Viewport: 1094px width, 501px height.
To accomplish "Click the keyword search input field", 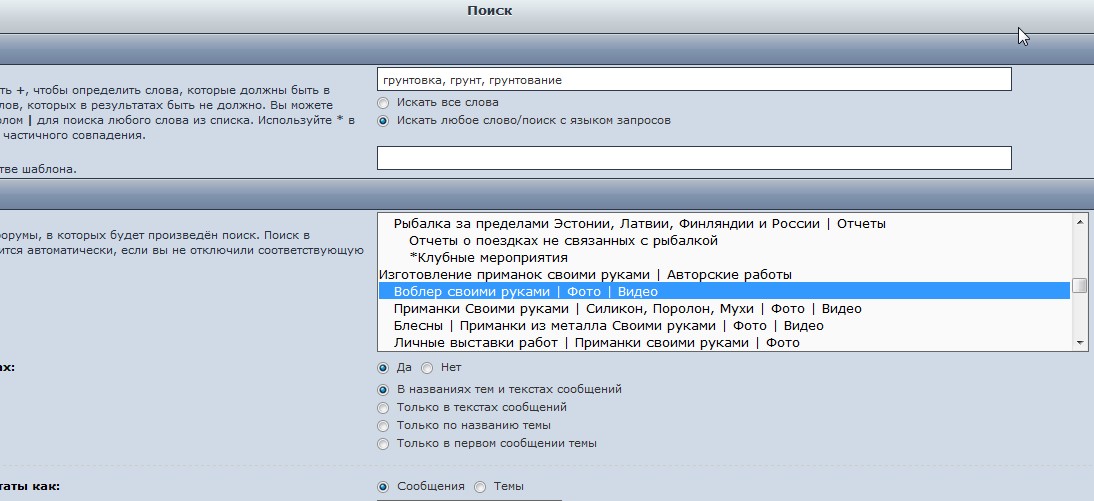I will coord(694,79).
